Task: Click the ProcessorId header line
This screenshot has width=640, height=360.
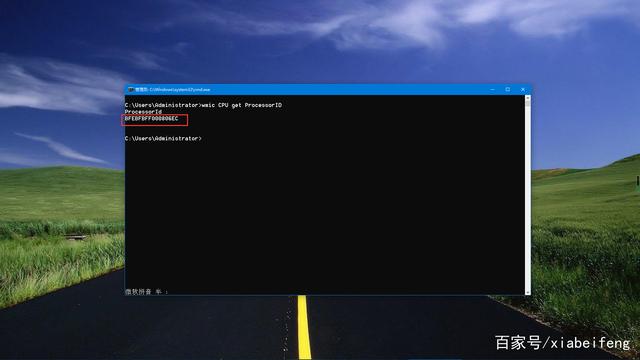Action: tap(143, 111)
